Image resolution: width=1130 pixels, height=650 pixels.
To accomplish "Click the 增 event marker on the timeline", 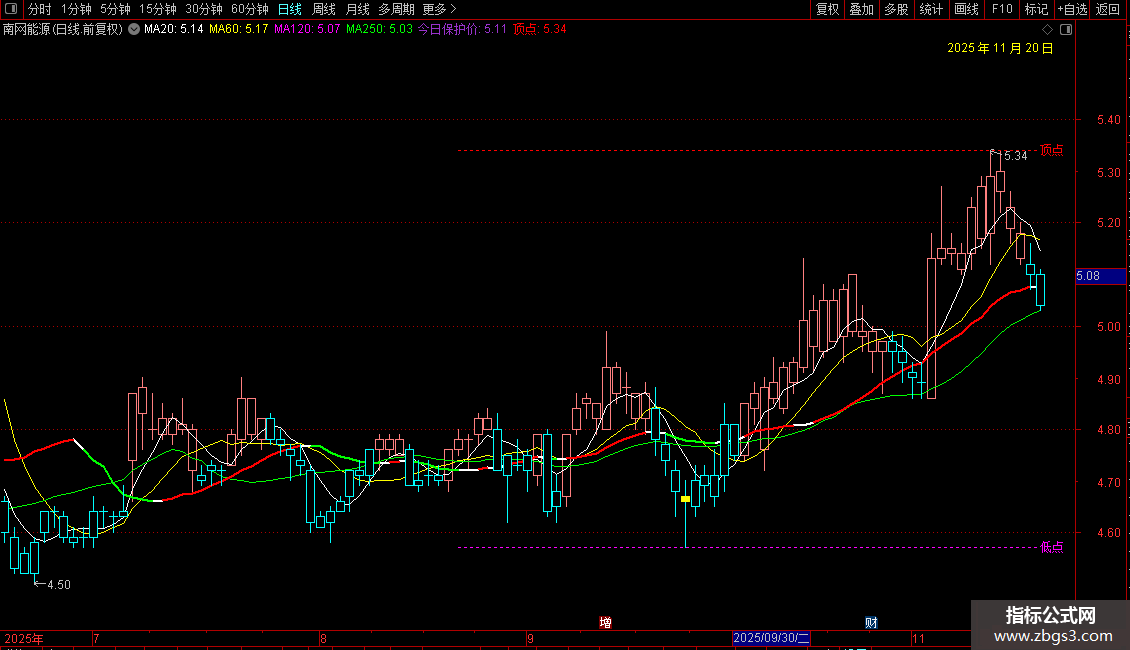I will [x=605, y=623].
